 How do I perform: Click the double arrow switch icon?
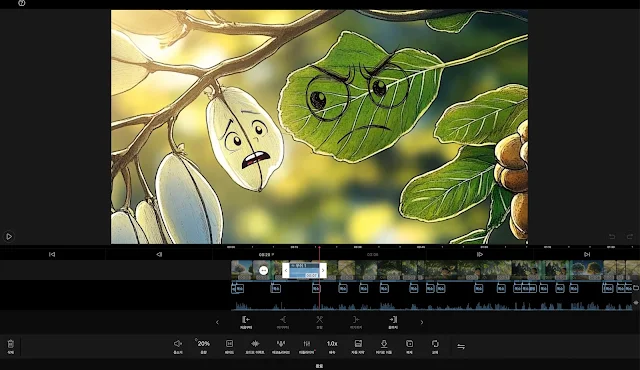tap(461, 347)
